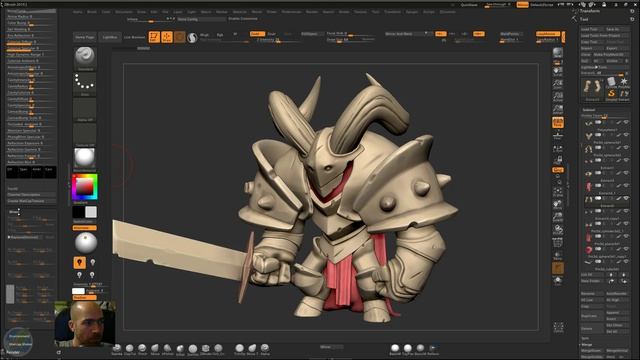Screen dimensions: 640x360
Task: Click the ZoomD view icon
Action: pyautogui.click(x=558, y=217)
